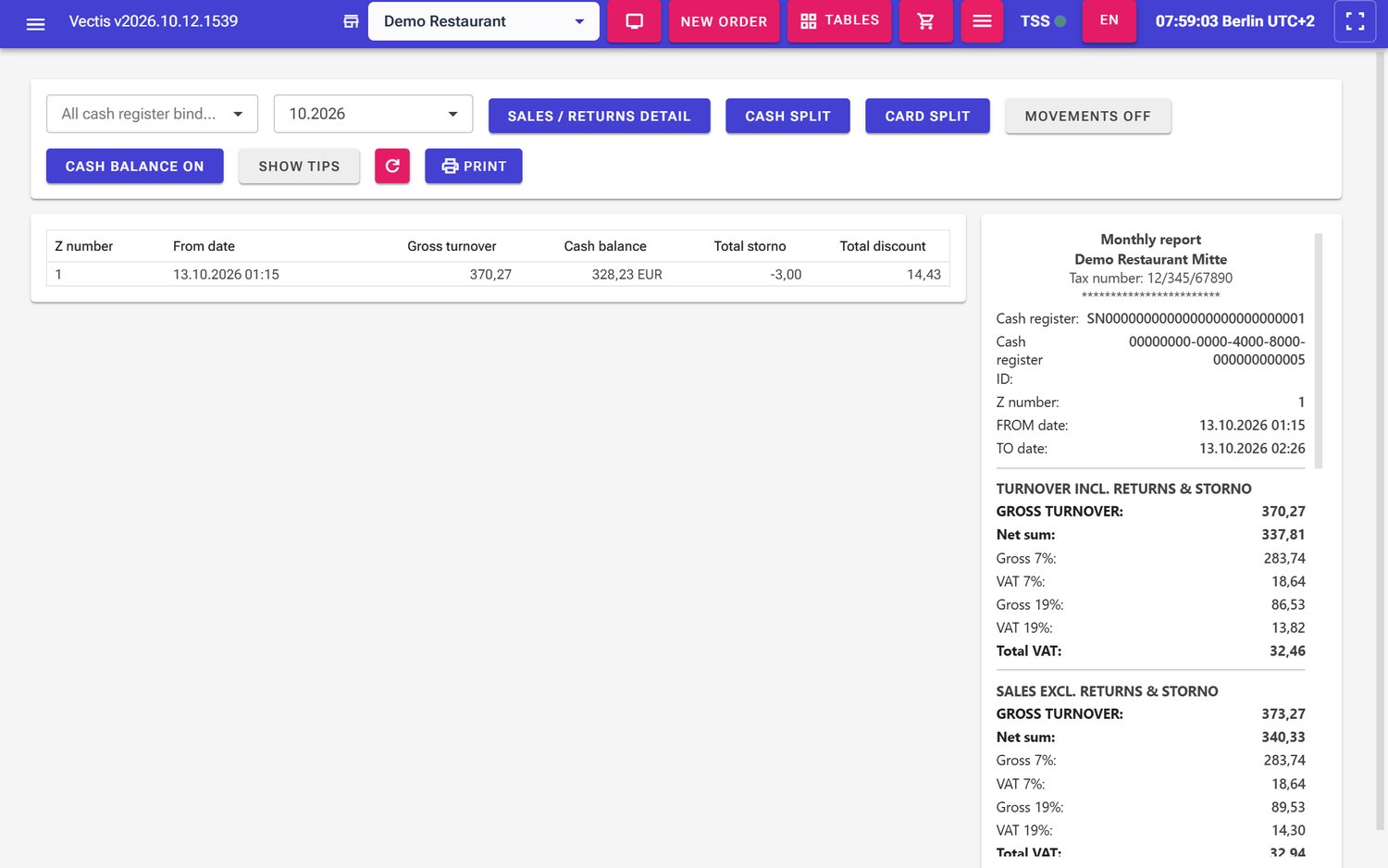Click Sales Excl. Returns & Storno heading
The image size is (1388, 868).
pos(1107,691)
